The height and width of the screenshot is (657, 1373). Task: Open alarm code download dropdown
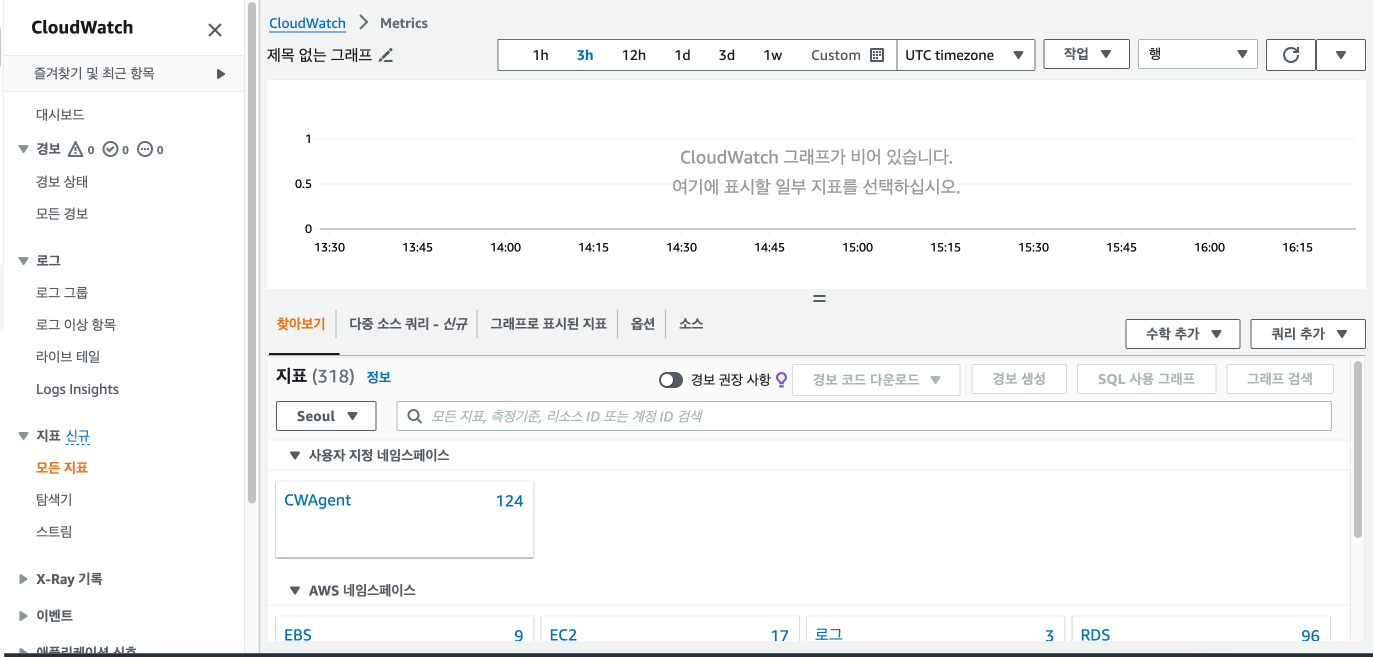pyautogui.click(x=876, y=380)
